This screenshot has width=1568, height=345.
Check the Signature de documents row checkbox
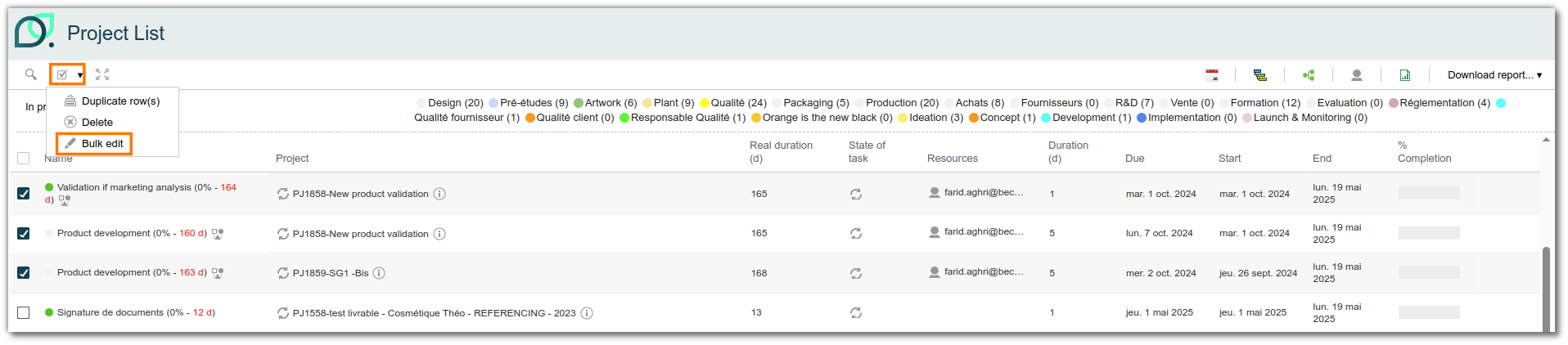pos(24,313)
